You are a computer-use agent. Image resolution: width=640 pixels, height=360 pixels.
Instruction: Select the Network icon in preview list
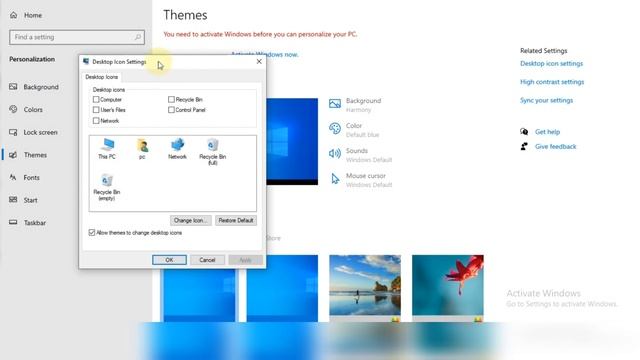(177, 149)
